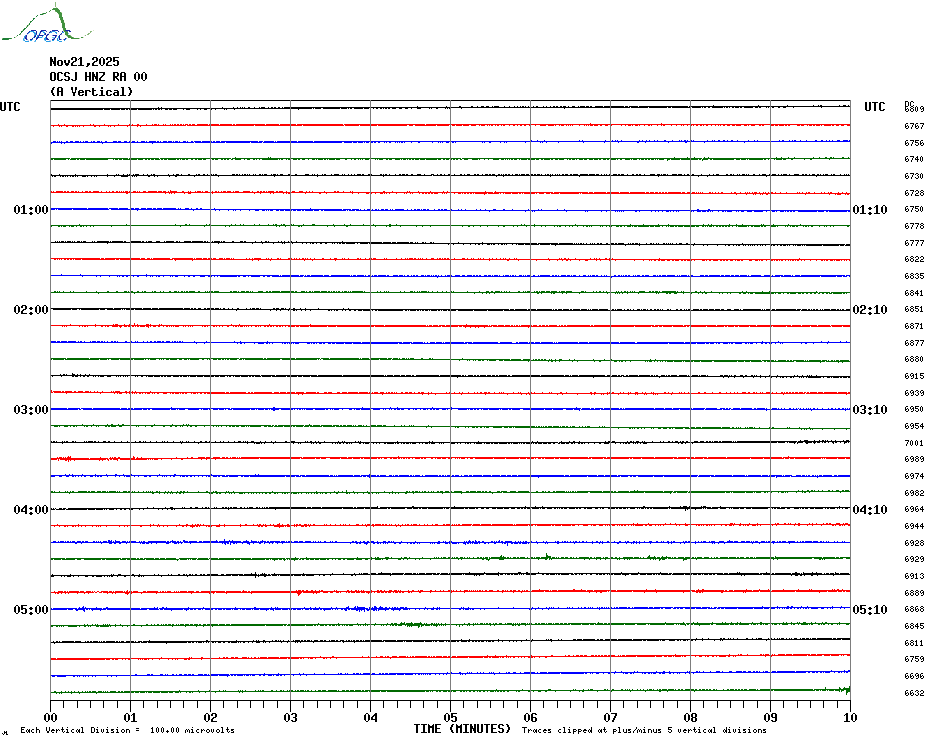Click the OFGC logo

(x=46, y=24)
